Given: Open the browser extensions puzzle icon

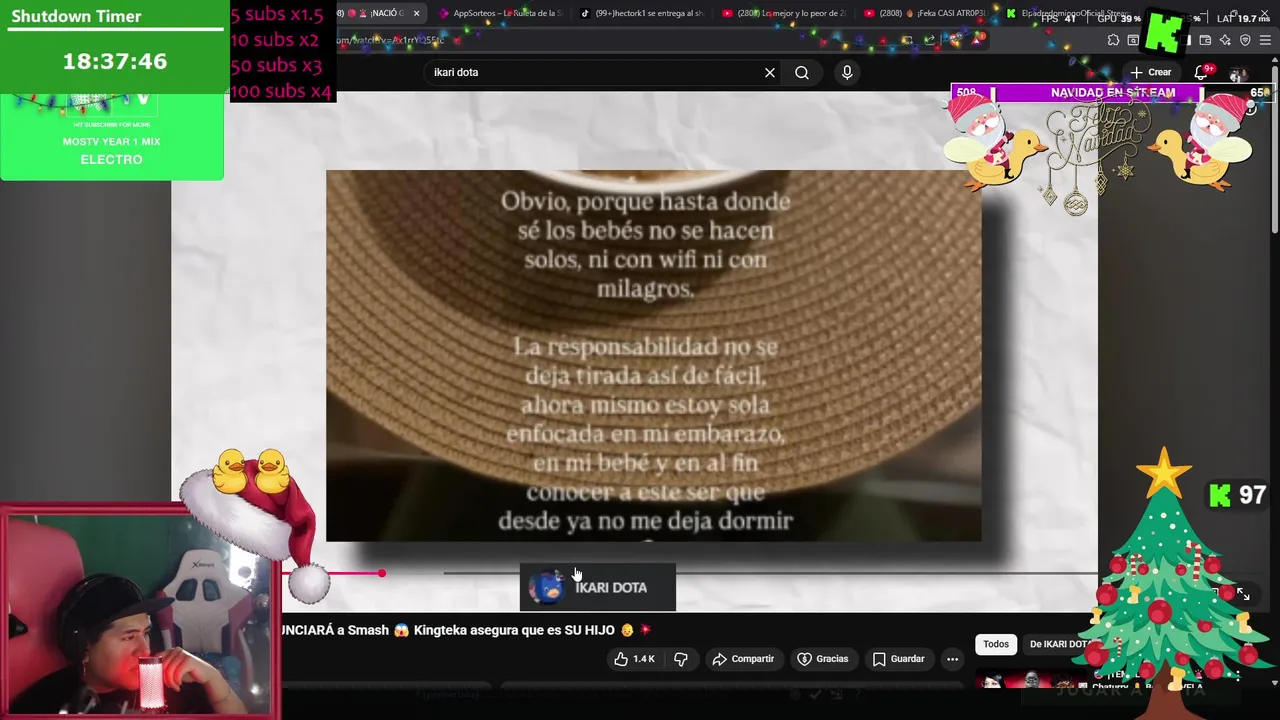Looking at the screenshot, I should [x=1113, y=40].
